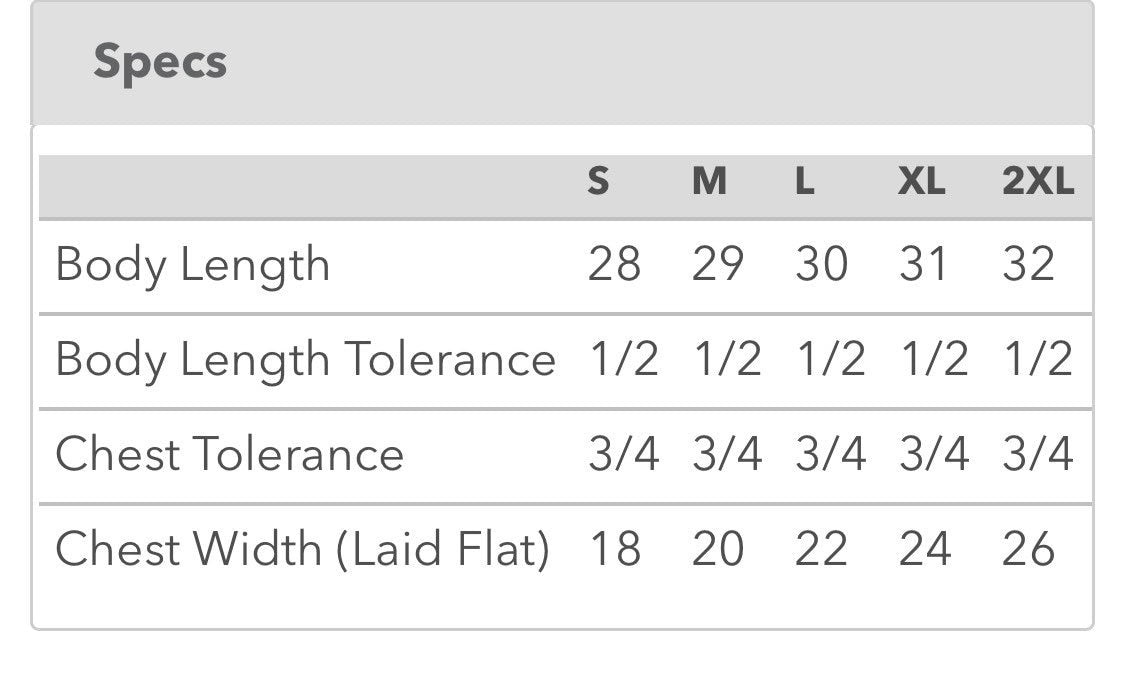Click the 2XL size column header

point(1037,182)
